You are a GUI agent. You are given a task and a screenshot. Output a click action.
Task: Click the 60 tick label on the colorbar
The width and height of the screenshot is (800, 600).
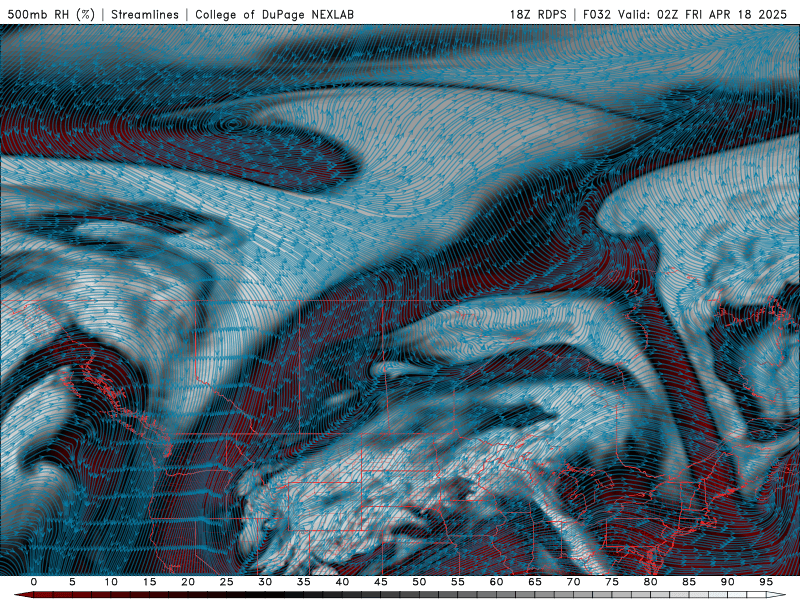click(x=496, y=582)
